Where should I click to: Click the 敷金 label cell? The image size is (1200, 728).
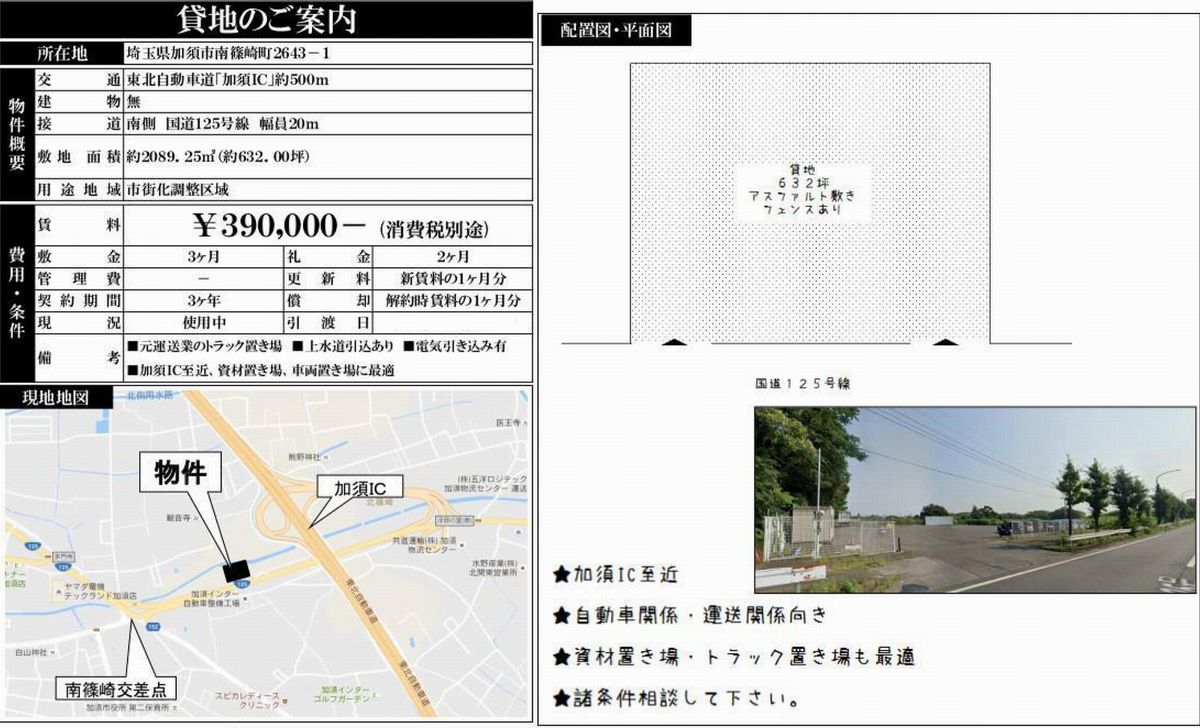tap(78, 257)
